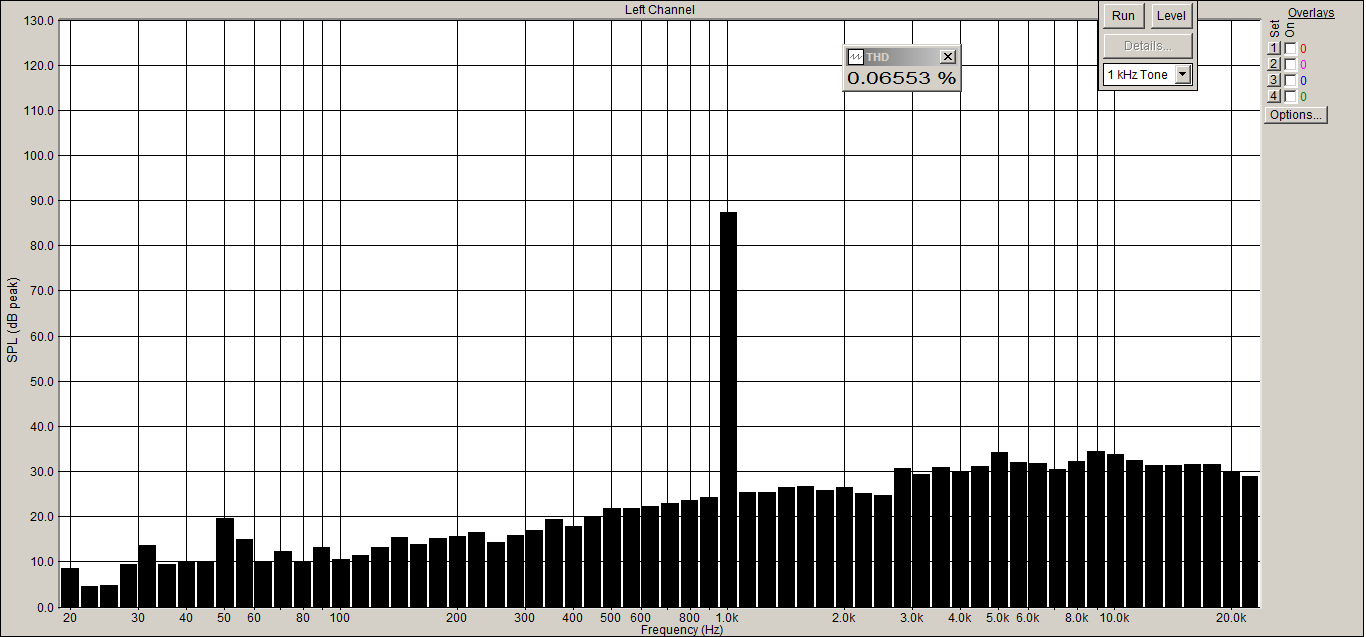Click the Details button
The width and height of the screenshot is (1366, 637).
(1148, 46)
